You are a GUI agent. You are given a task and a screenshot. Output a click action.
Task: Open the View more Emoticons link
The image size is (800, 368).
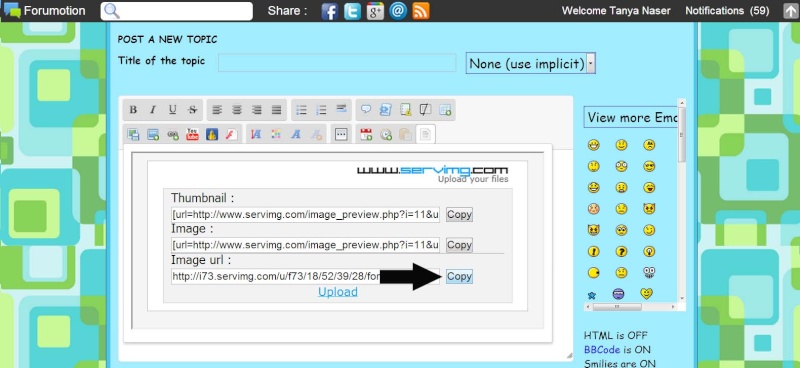point(632,117)
